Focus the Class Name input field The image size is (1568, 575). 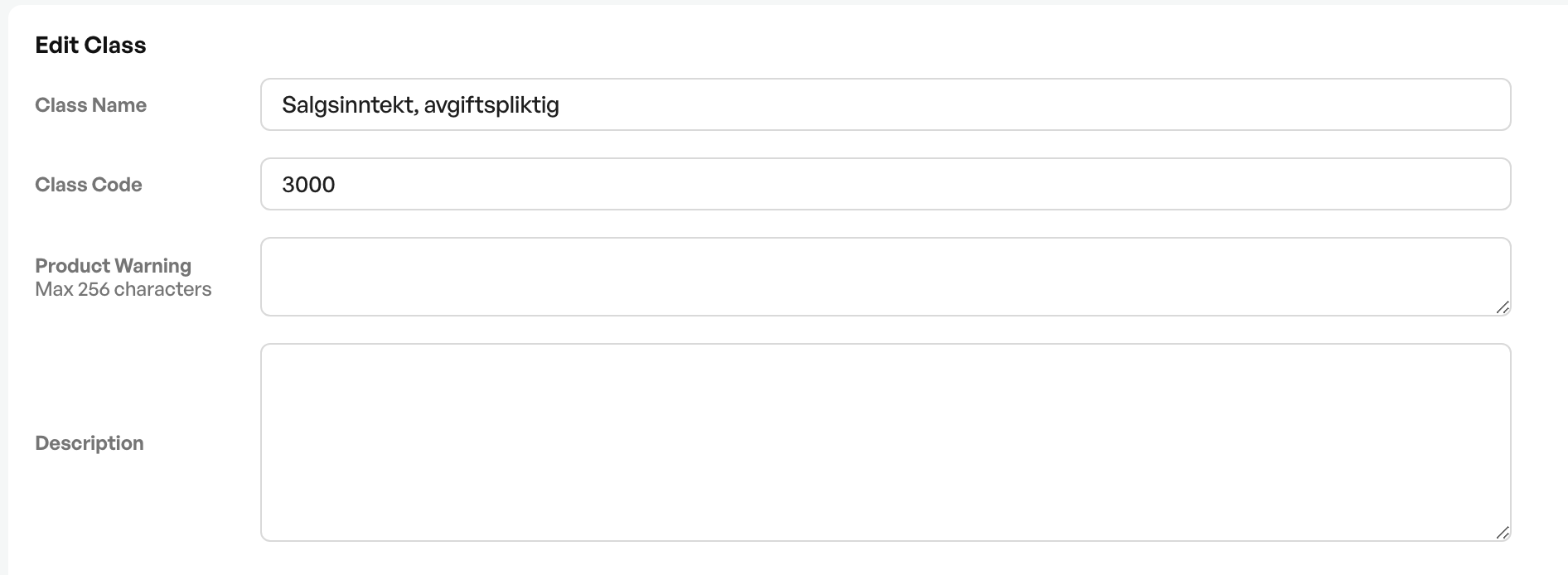885,104
